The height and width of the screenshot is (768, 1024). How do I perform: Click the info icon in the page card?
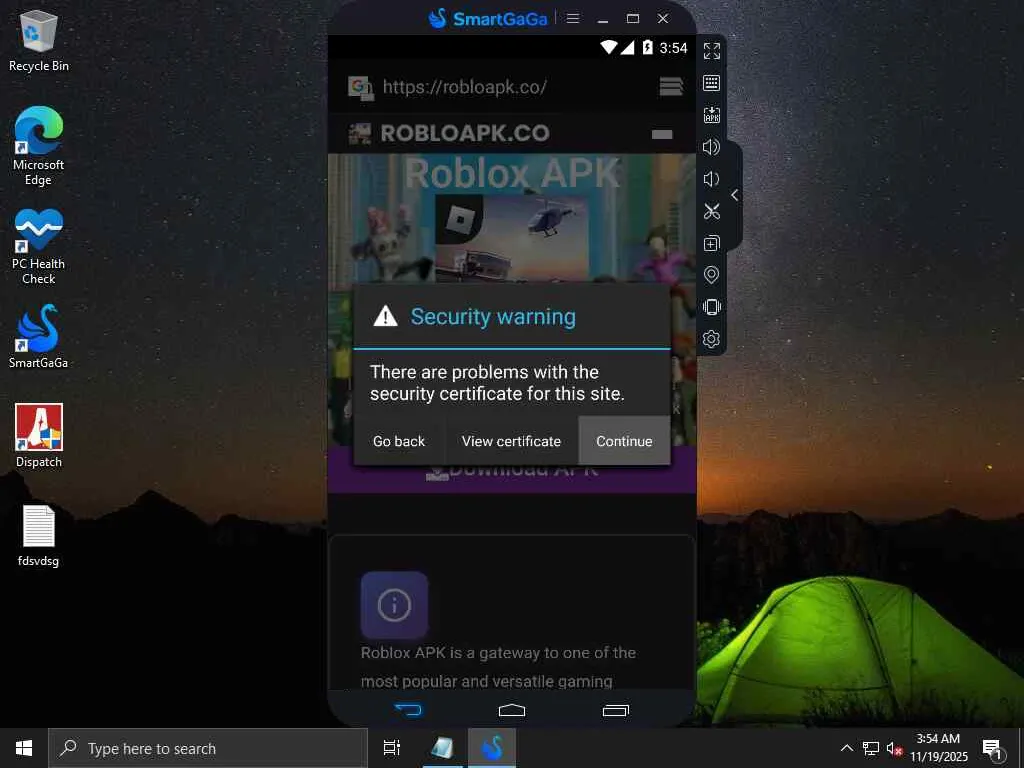click(x=394, y=605)
